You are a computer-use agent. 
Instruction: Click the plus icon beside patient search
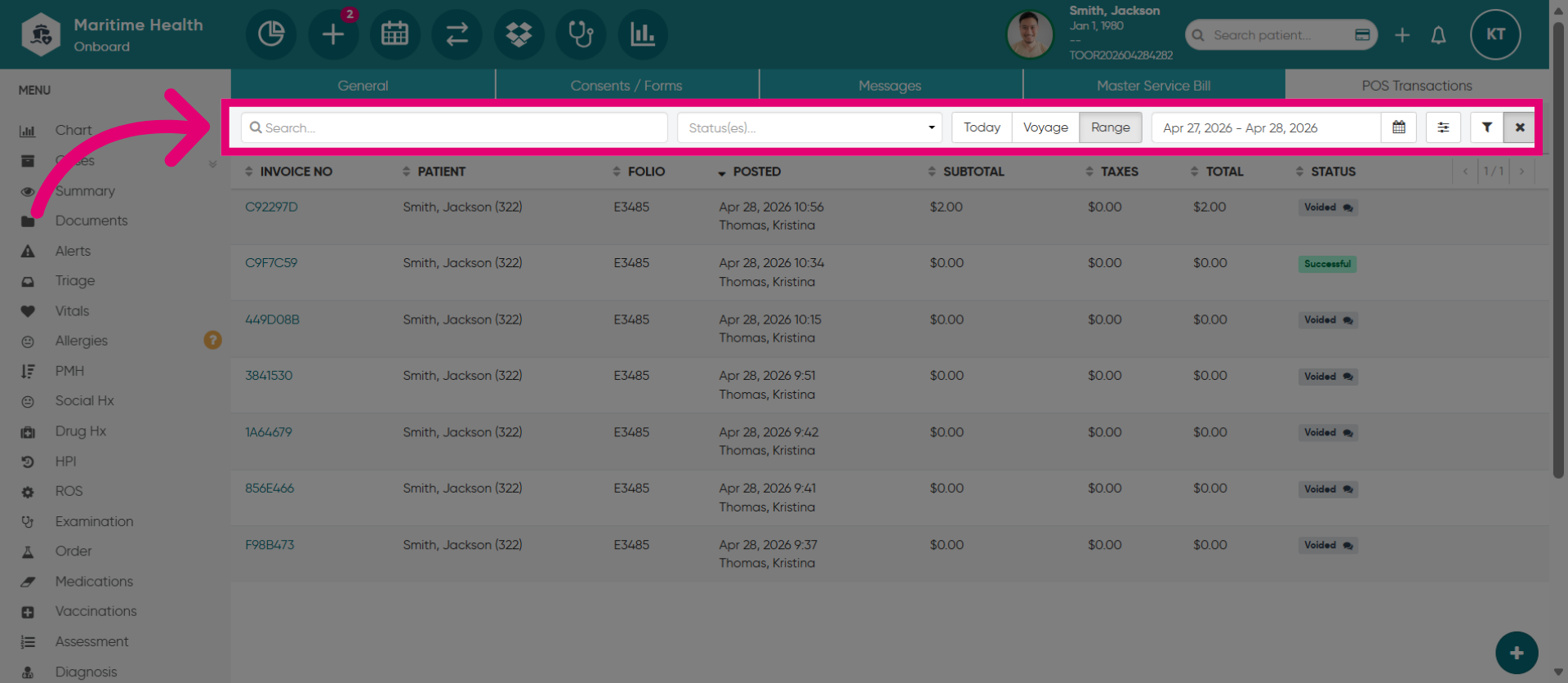coord(1402,35)
